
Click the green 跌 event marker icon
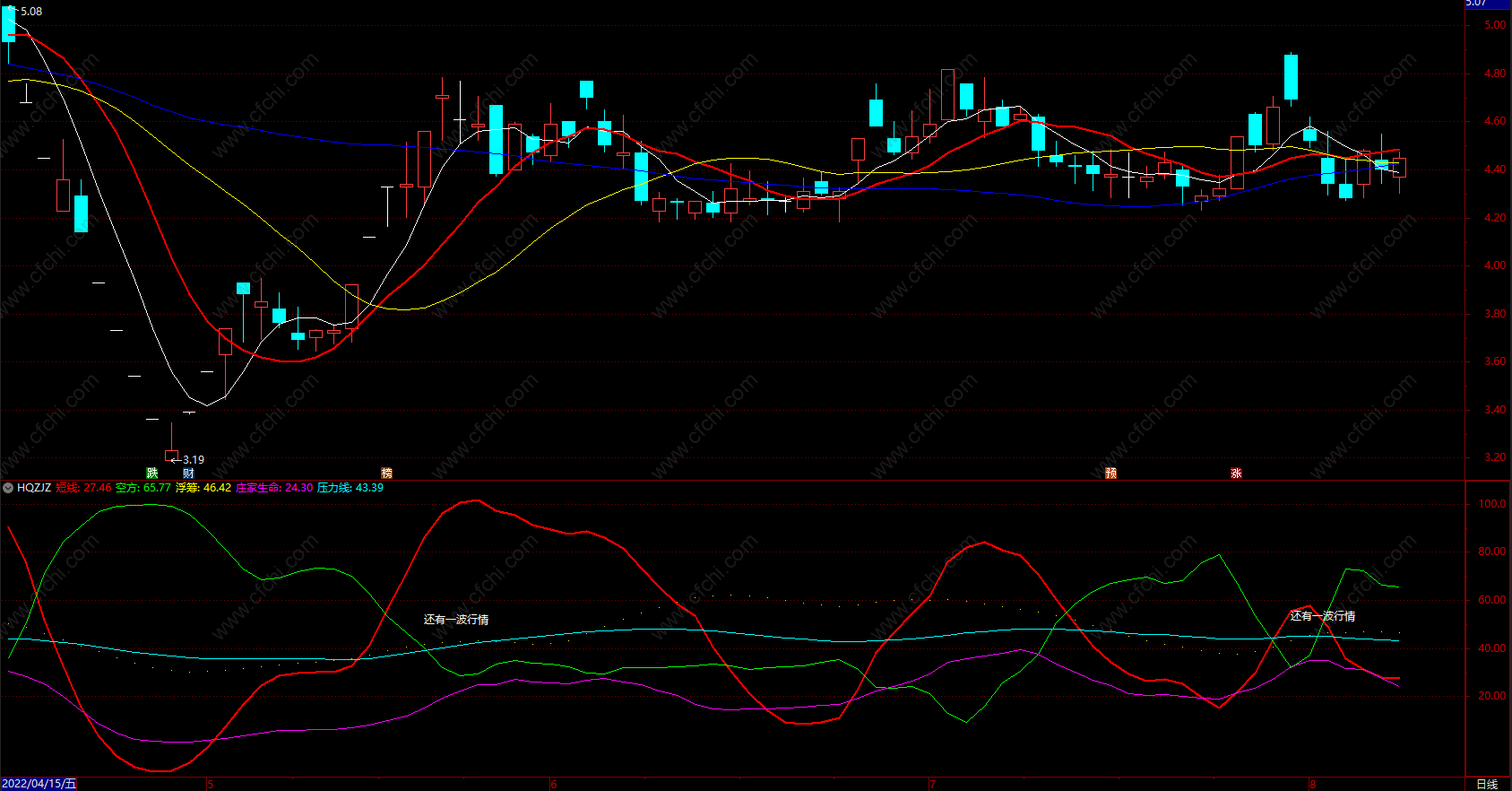[x=152, y=473]
